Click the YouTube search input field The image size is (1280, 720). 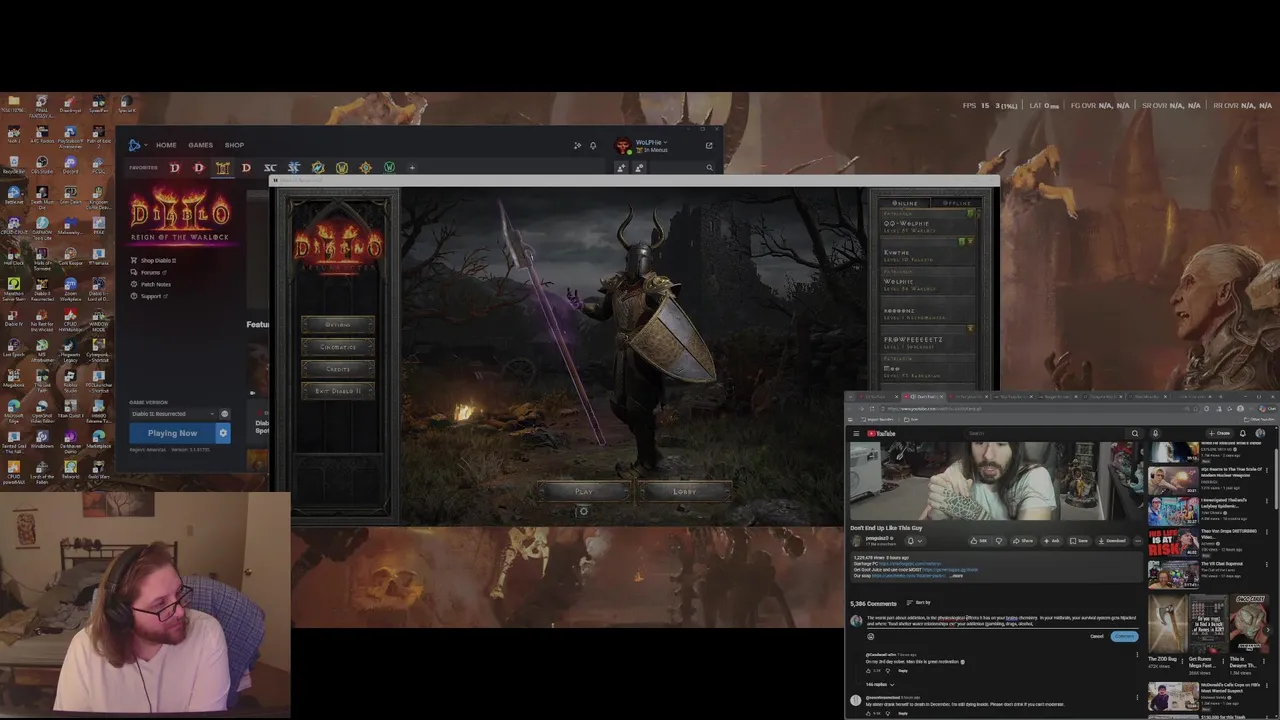pyautogui.click(x=1045, y=433)
